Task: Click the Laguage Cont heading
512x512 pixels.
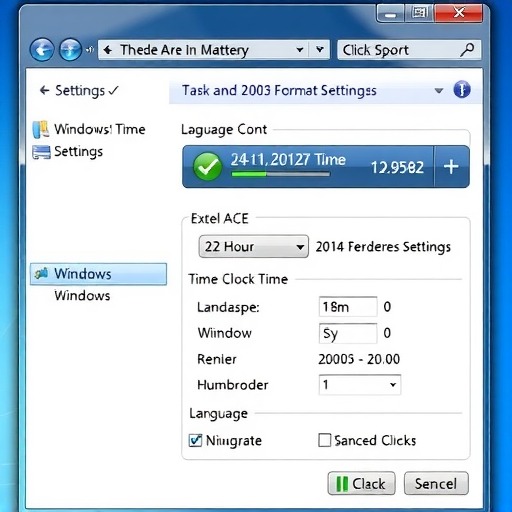Action: [224, 130]
